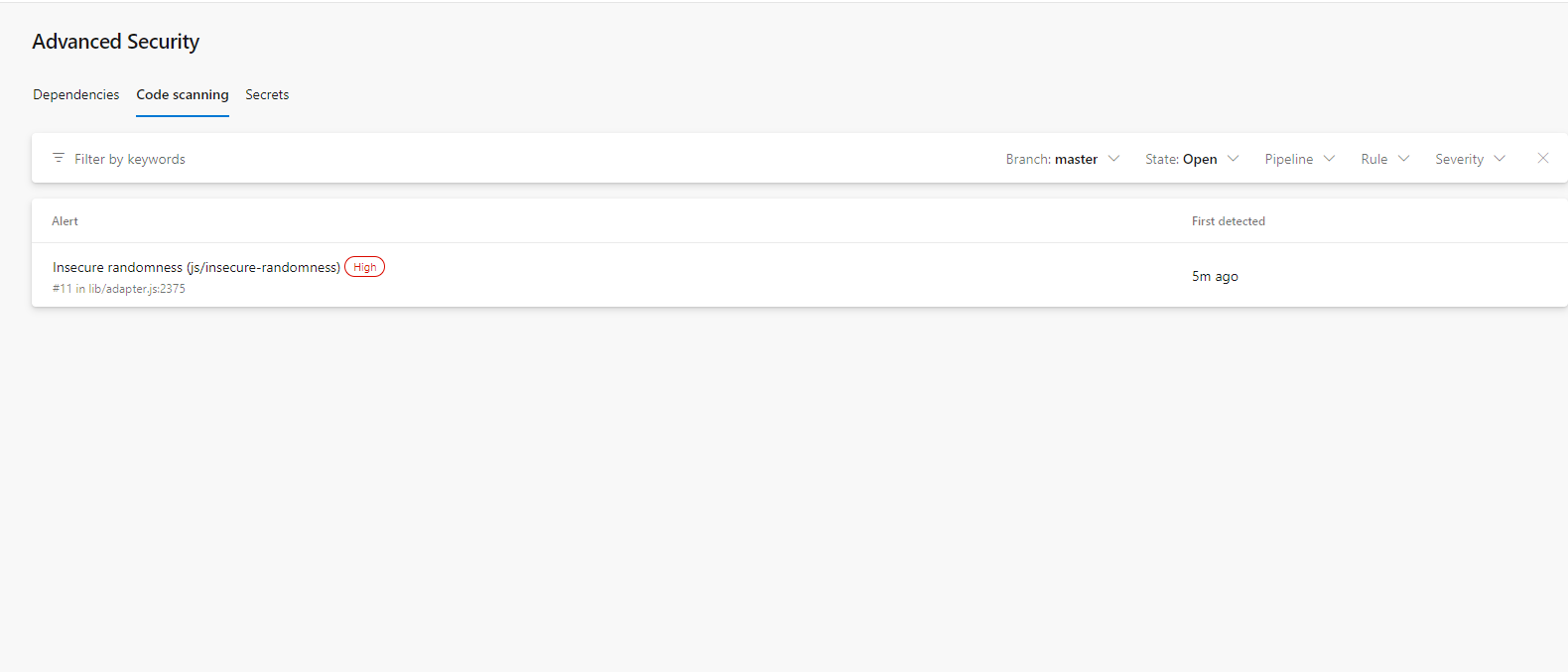
Task: Clear filters with the X icon
Action: coord(1542,159)
